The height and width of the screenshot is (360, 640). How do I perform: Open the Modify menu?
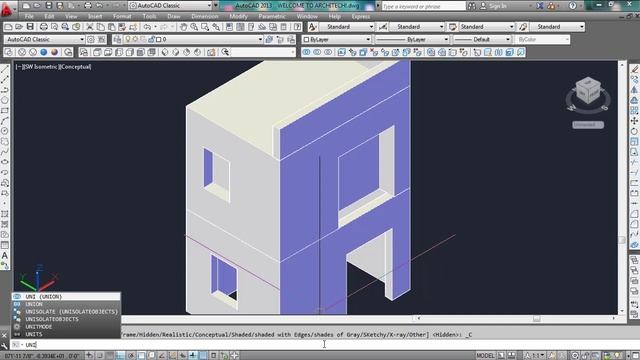[238, 16]
